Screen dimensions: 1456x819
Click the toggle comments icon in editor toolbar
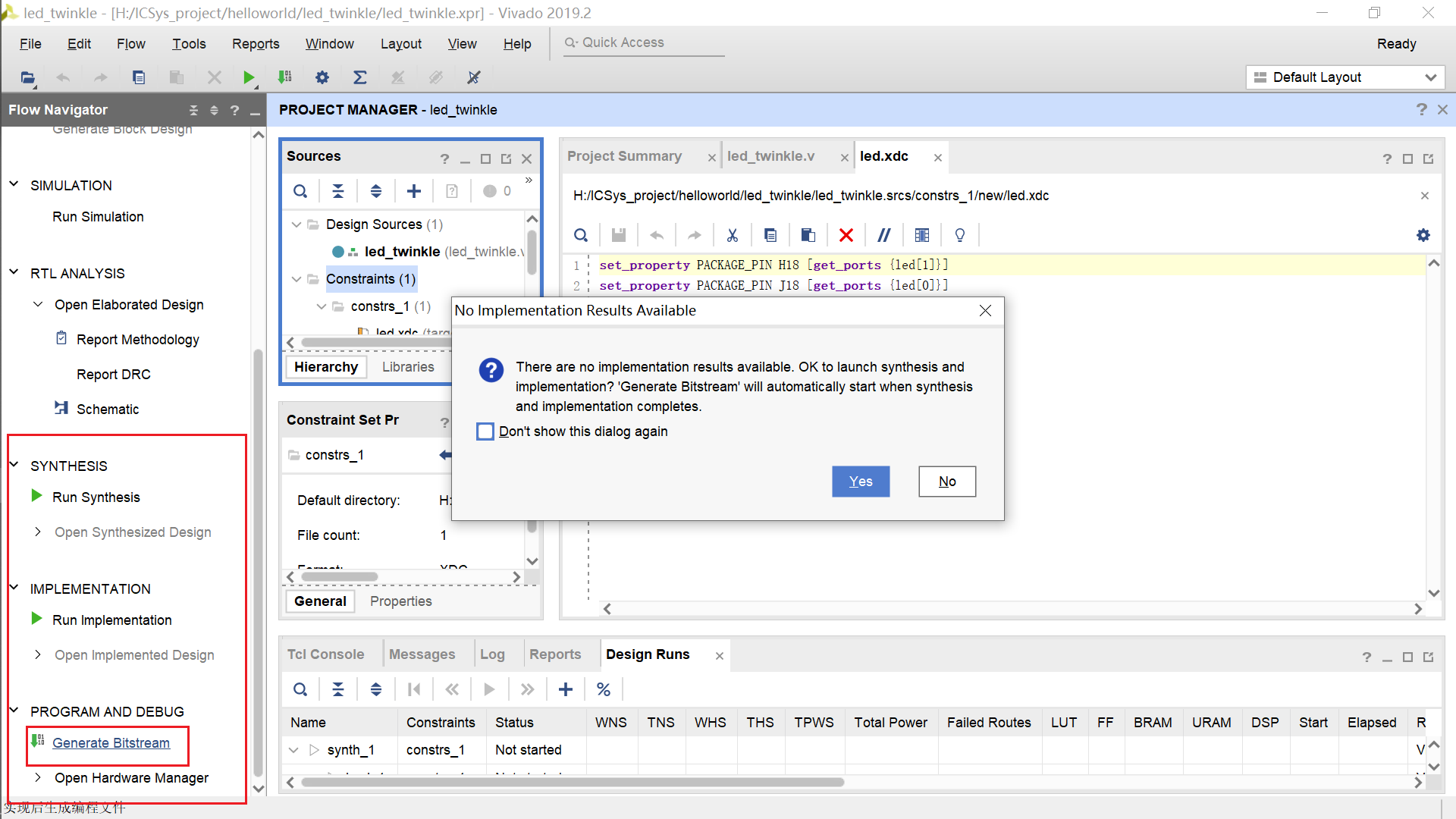(x=883, y=235)
